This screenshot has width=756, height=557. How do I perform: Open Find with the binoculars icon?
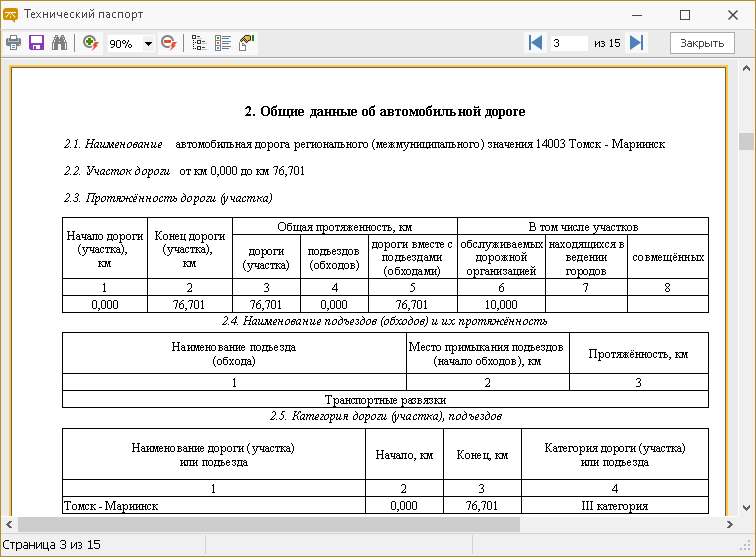click(x=60, y=43)
